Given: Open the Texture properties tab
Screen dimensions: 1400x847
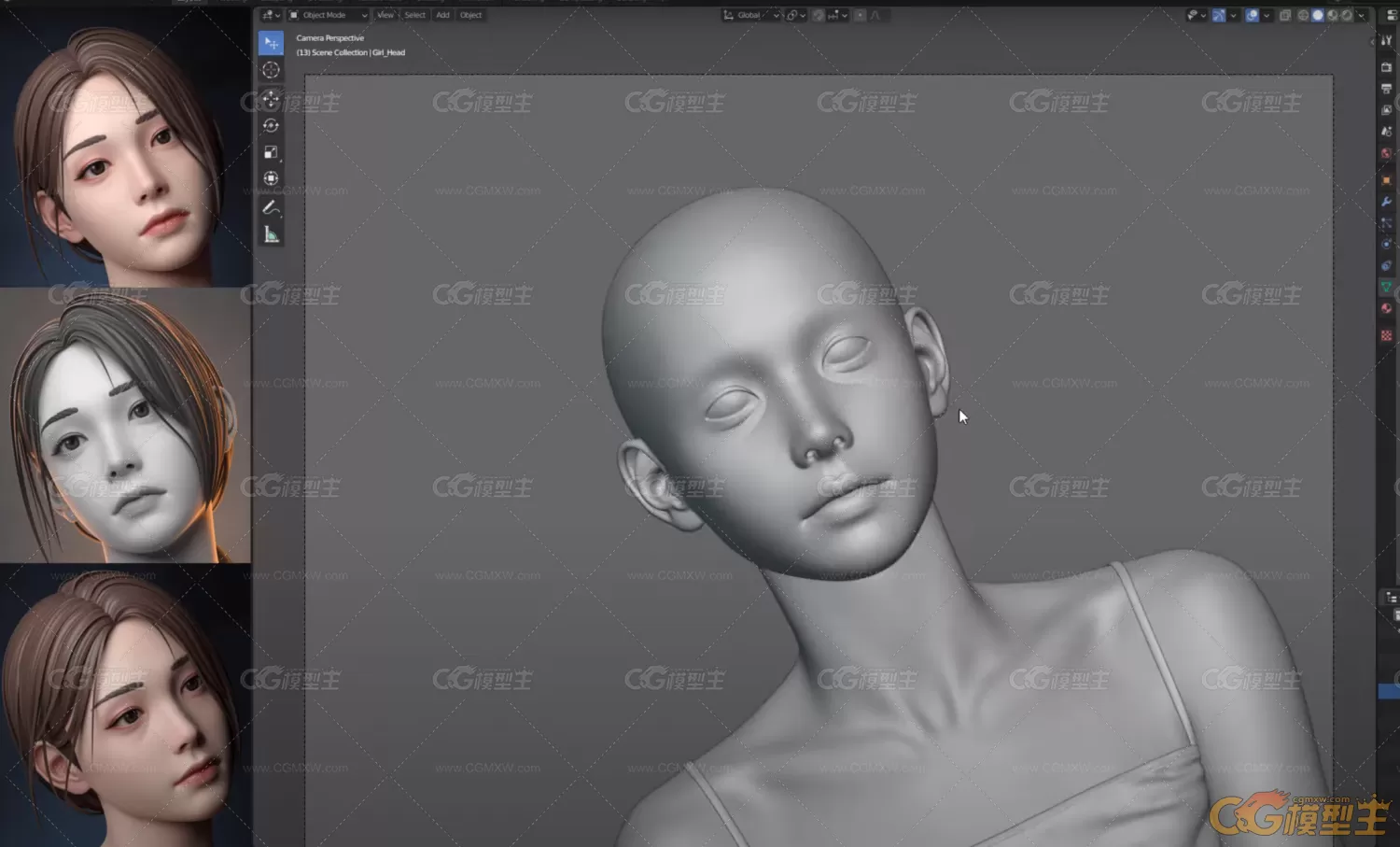Looking at the screenshot, I should (1386, 334).
